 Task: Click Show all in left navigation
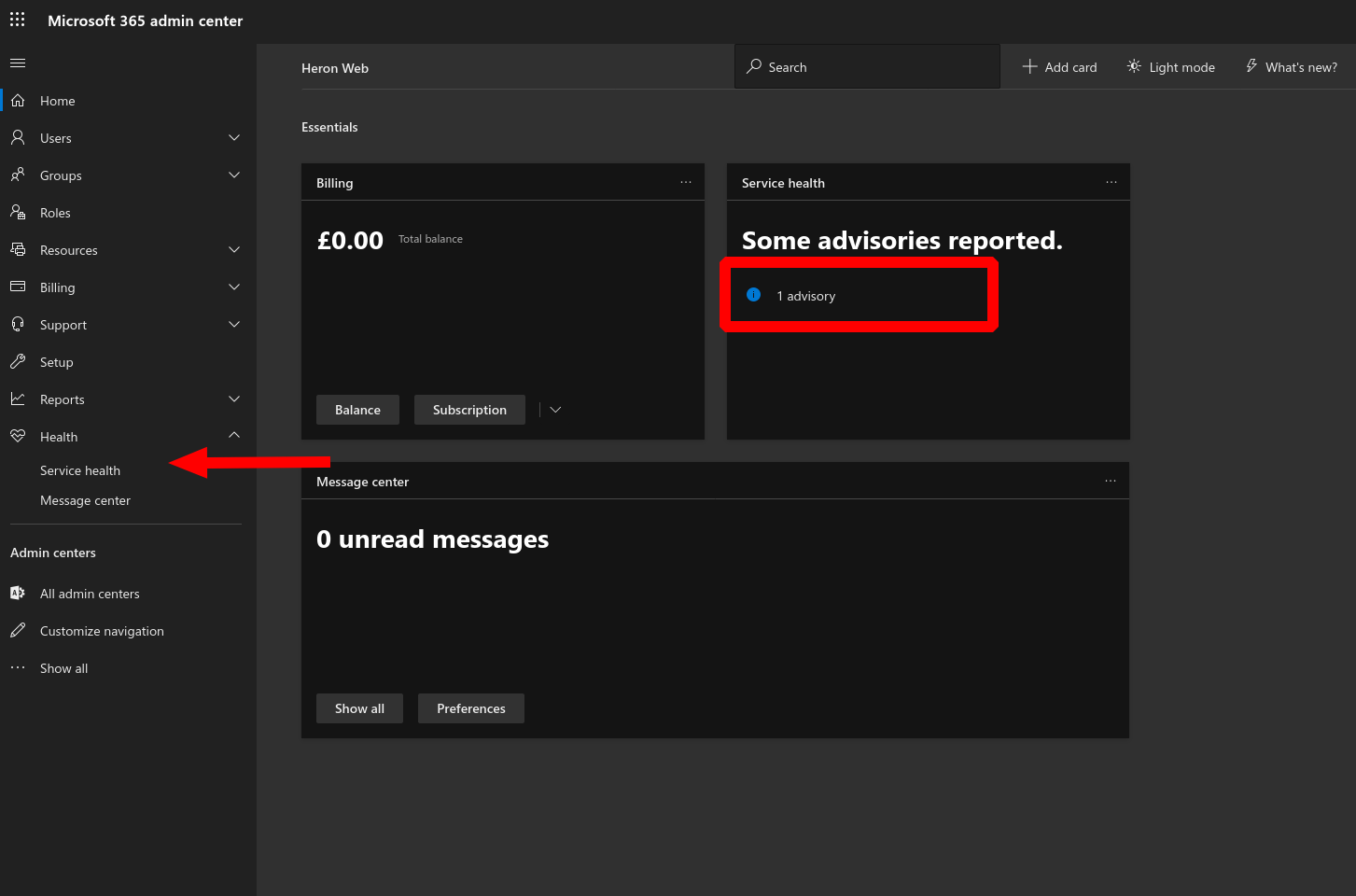tap(63, 668)
